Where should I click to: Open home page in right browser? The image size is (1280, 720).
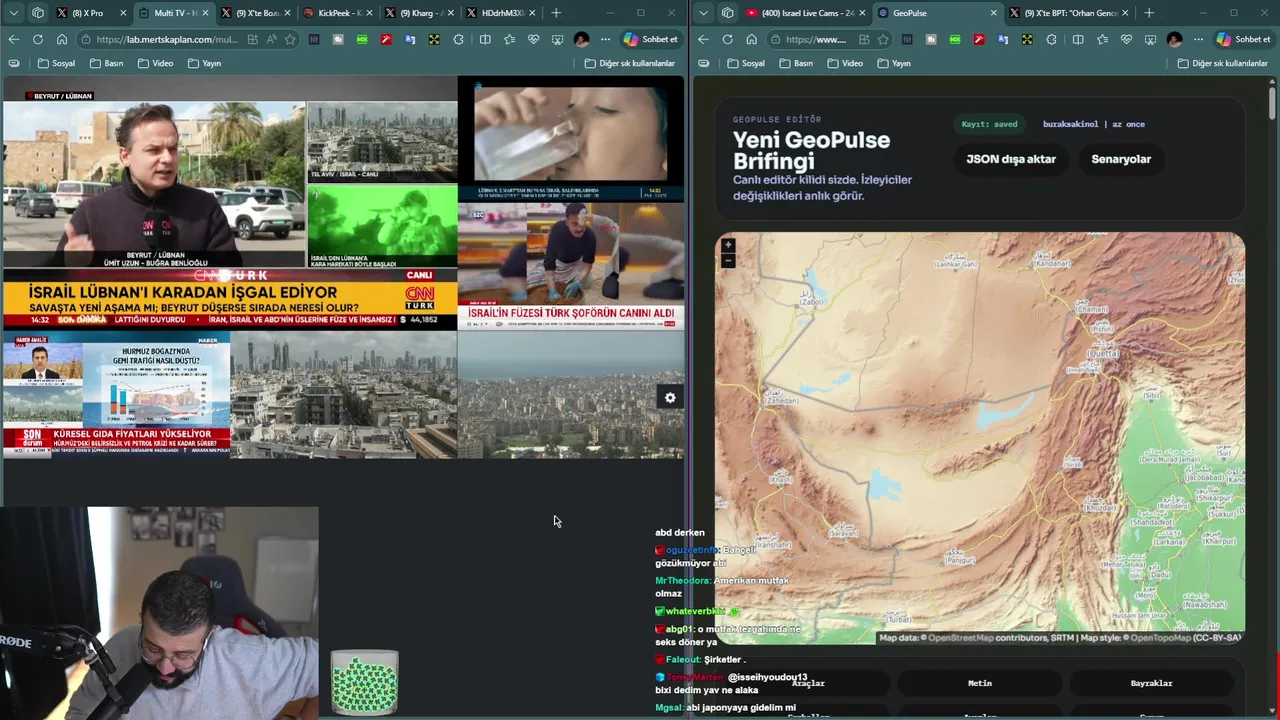pyautogui.click(x=751, y=39)
